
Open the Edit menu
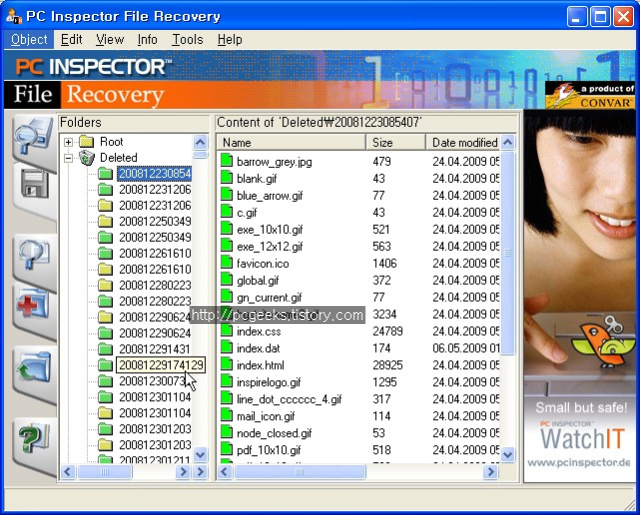coord(71,40)
